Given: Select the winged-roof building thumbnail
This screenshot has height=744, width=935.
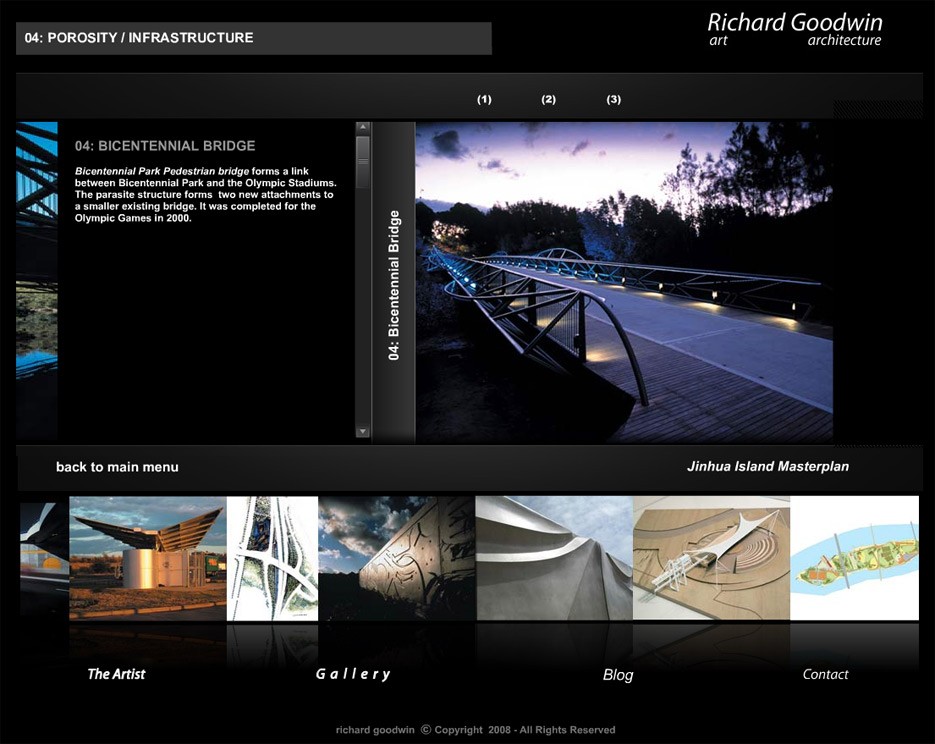Looking at the screenshot, I should (148, 559).
